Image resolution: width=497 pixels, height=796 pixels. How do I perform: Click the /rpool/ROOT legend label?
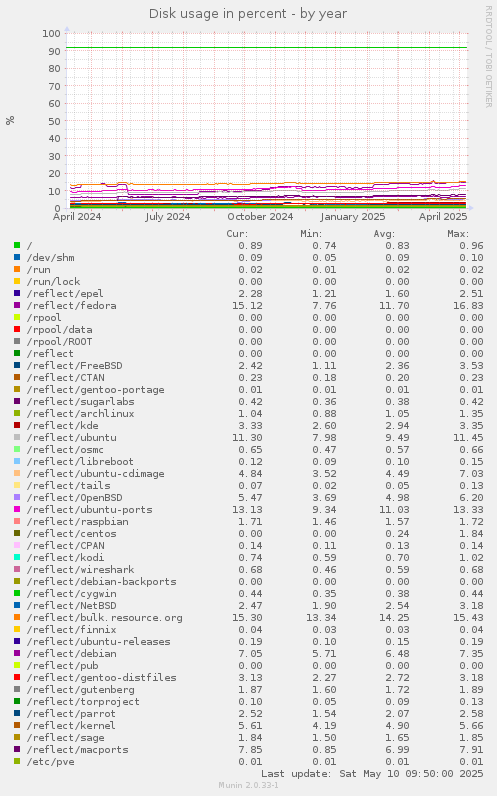click(59, 342)
